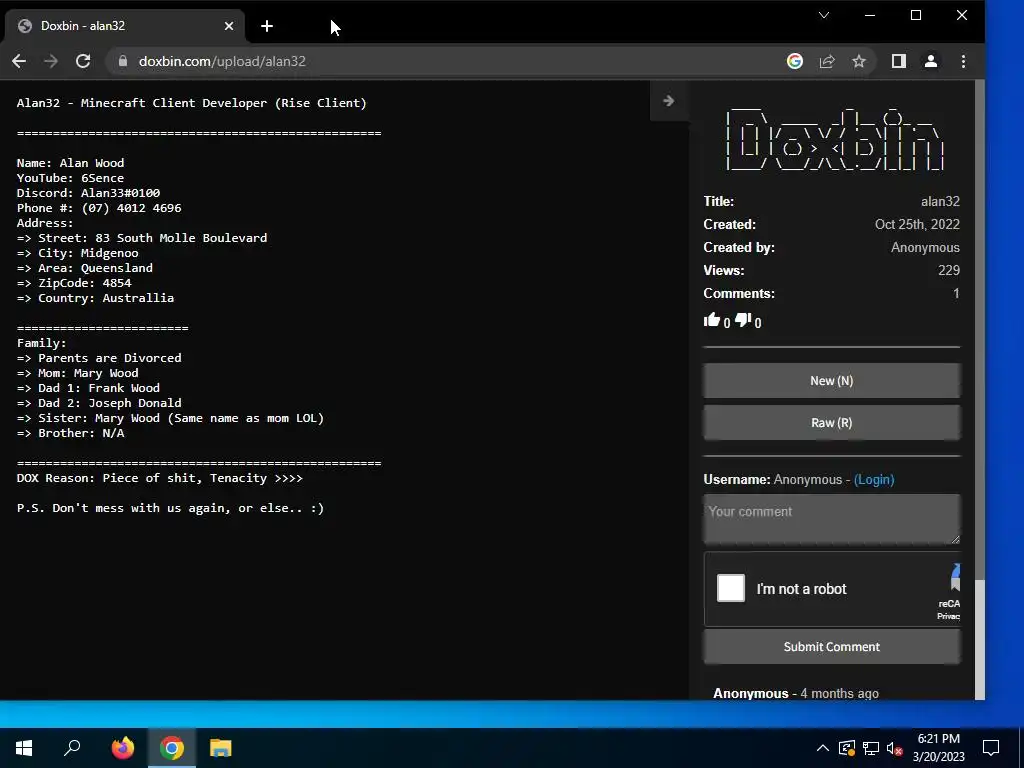Image resolution: width=1024 pixels, height=768 pixels.
Task: Select the created date Oct 25th, 2022
Action: coord(917,225)
